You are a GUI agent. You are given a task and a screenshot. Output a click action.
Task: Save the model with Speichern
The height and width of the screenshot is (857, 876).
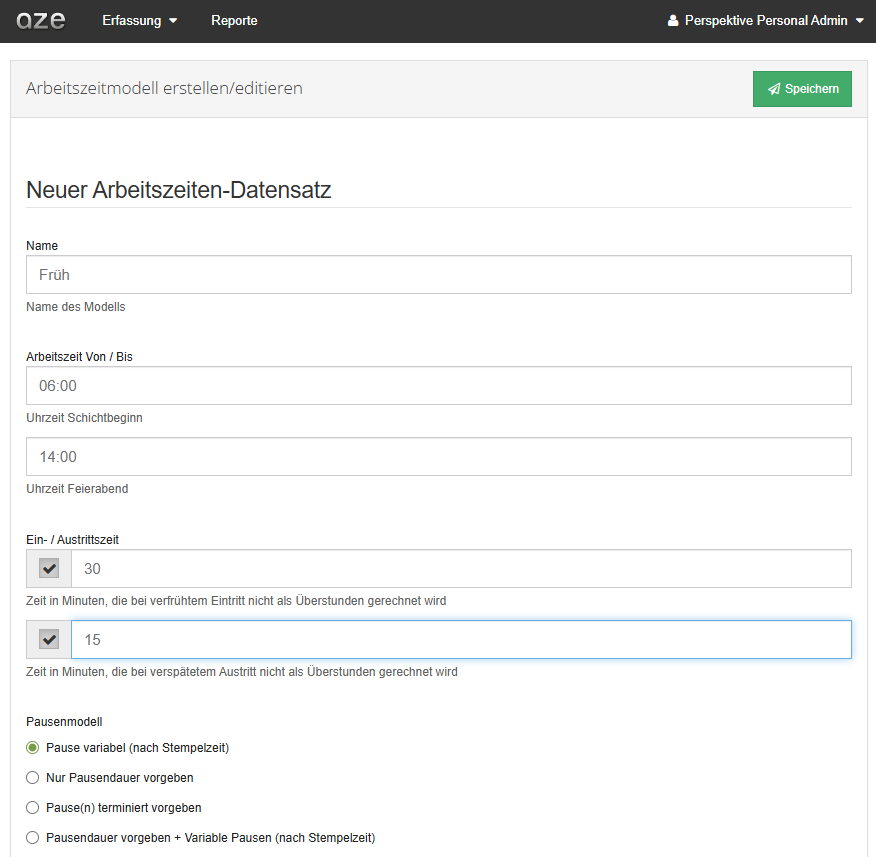[802, 89]
